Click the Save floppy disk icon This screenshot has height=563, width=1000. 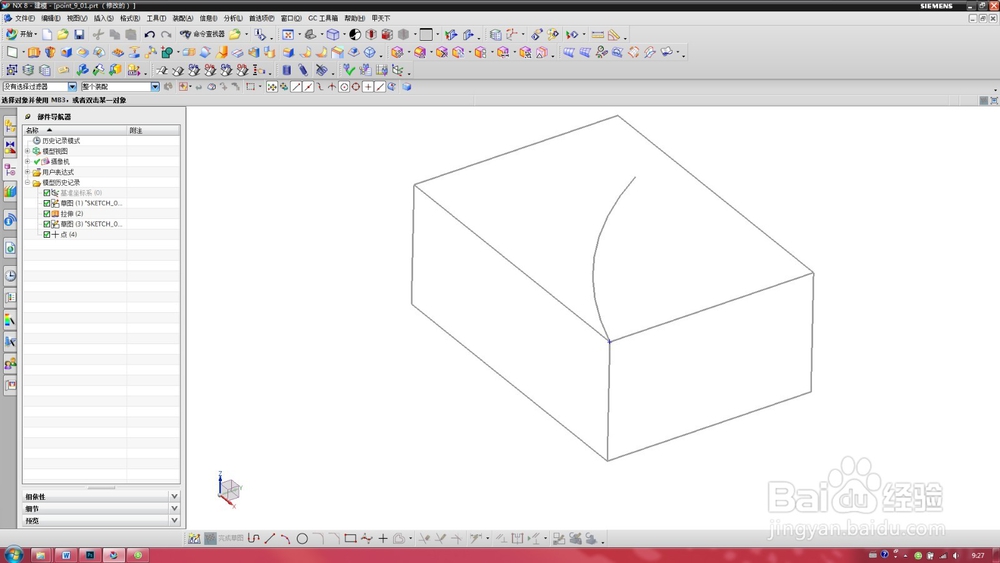click(x=79, y=34)
